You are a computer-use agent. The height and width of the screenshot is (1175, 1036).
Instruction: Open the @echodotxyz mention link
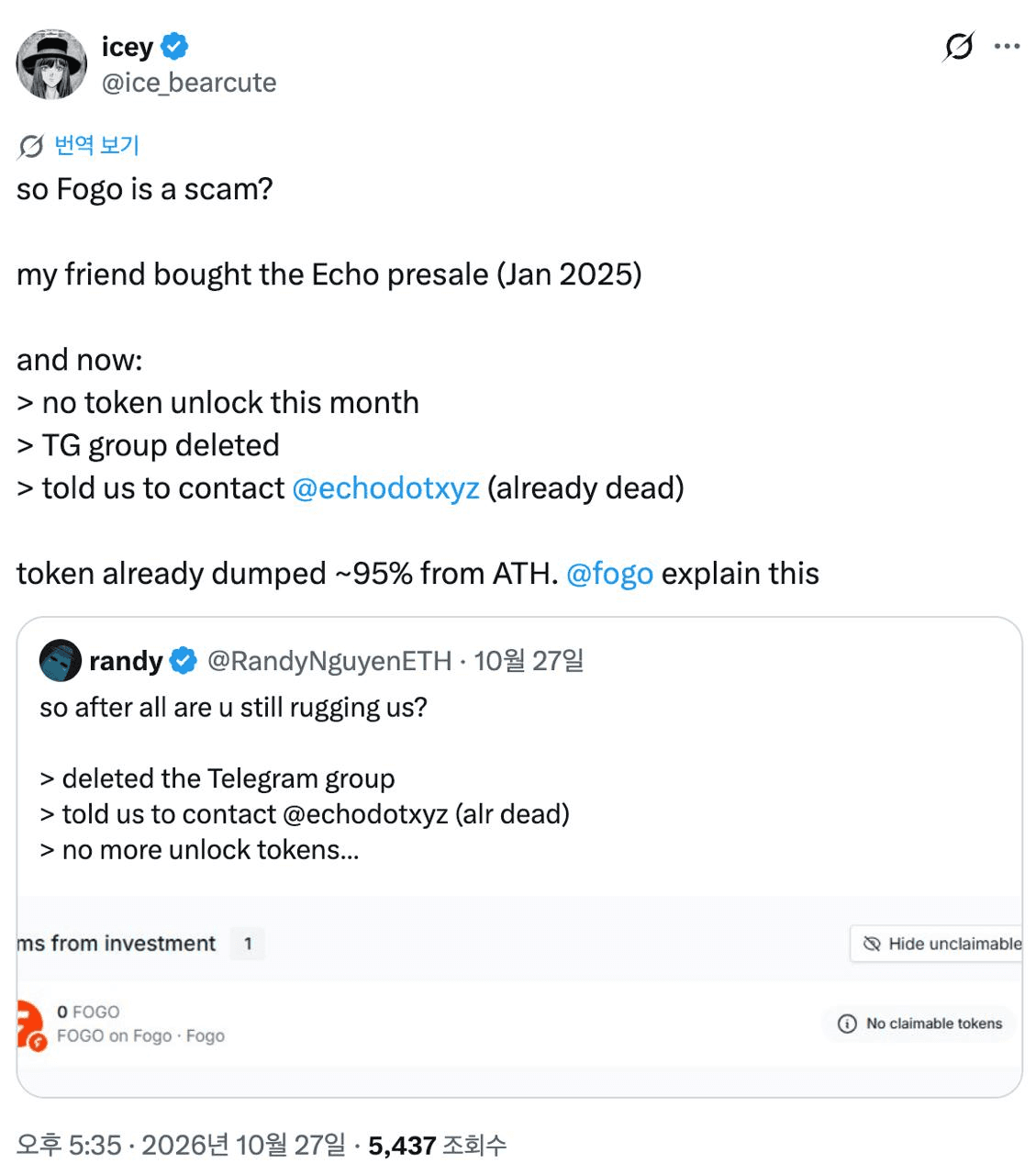coord(385,487)
